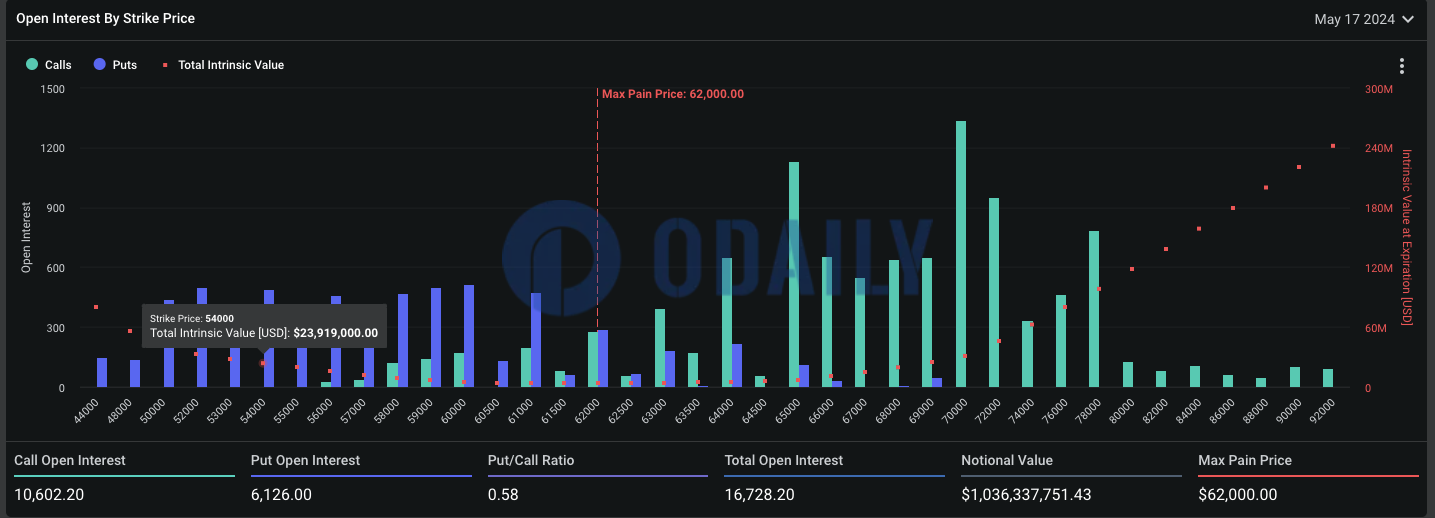
Task: Click the 76000 strike call bar
Action: tap(1061, 341)
